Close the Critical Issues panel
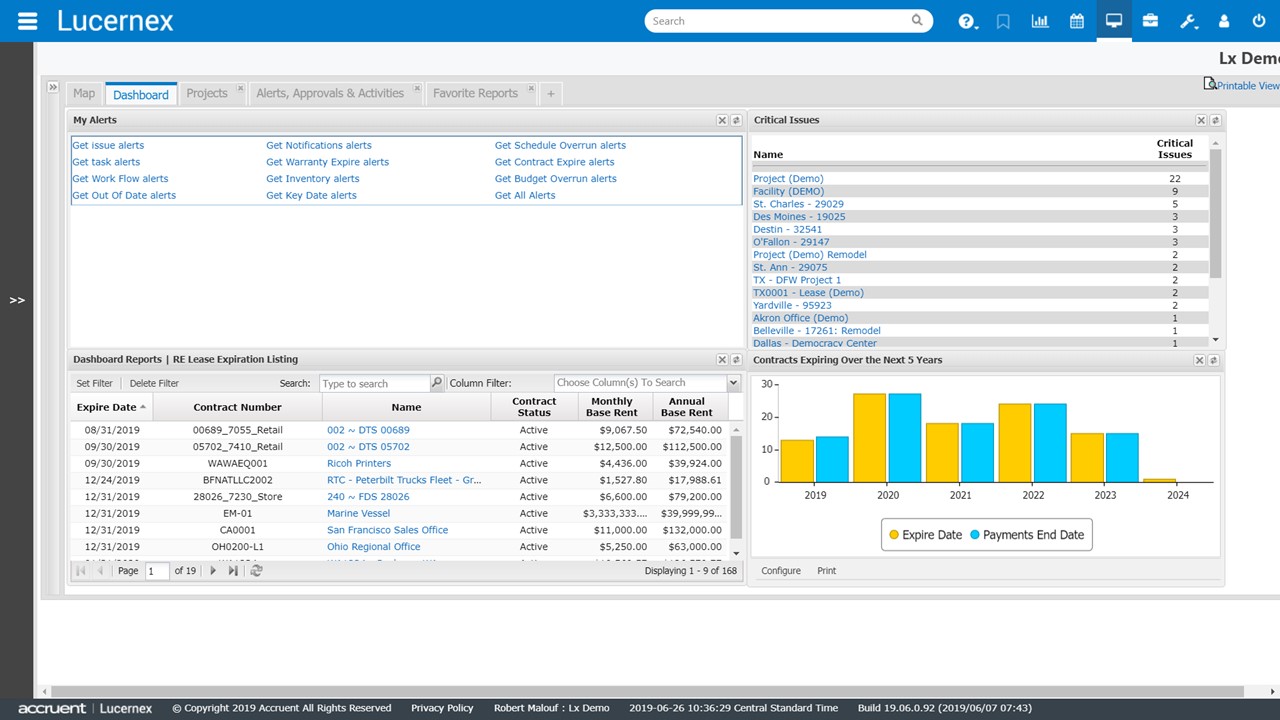The width and height of the screenshot is (1280, 720). 1200,120
